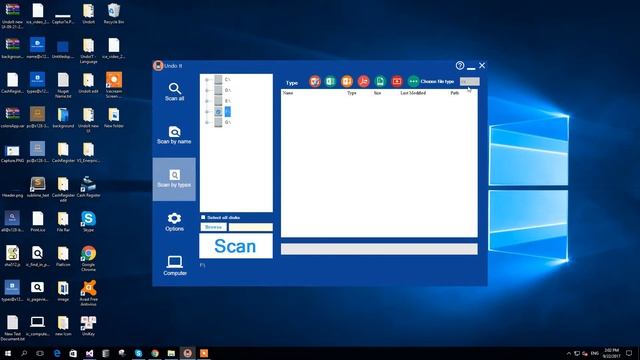Open the Scan all mode
Viewport: 640px width, 360px height.
(174, 92)
